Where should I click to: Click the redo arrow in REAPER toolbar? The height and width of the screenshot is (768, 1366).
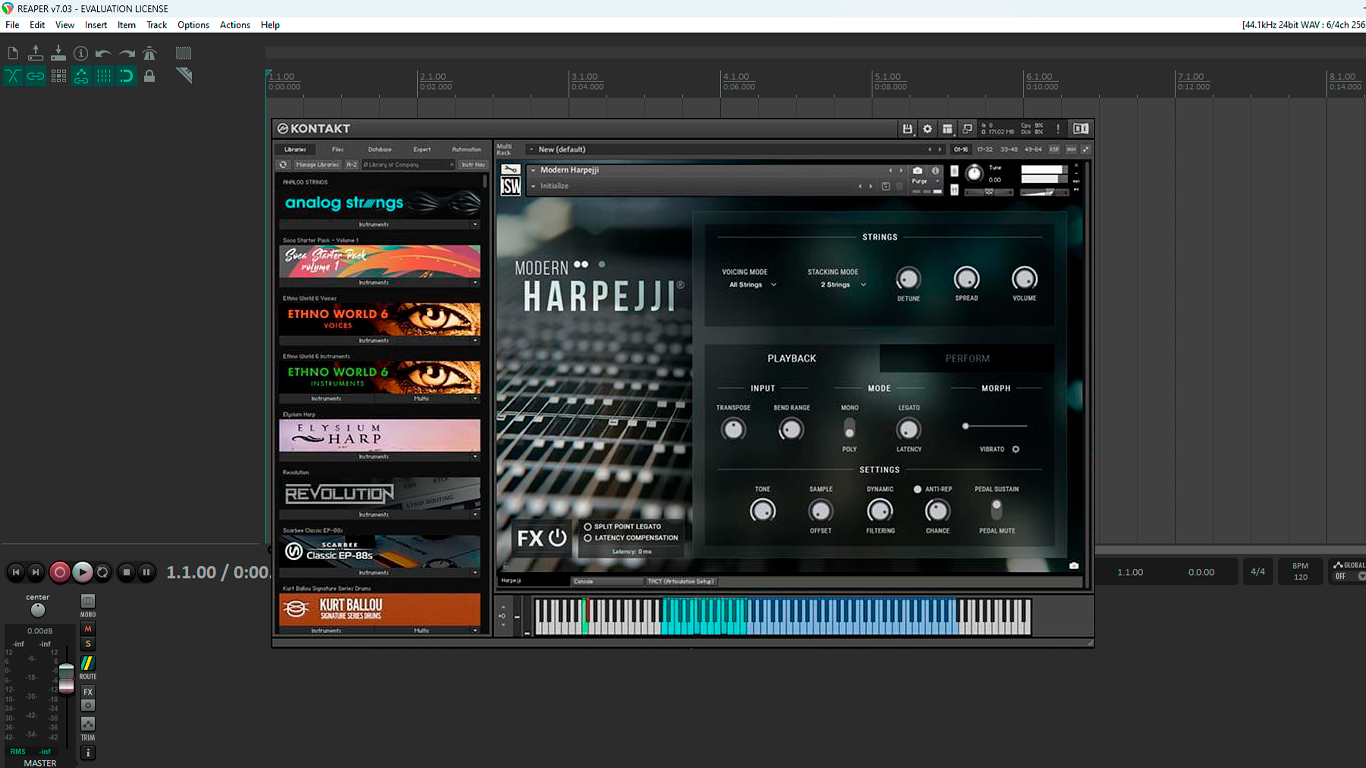pyautogui.click(x=127, y=54)
